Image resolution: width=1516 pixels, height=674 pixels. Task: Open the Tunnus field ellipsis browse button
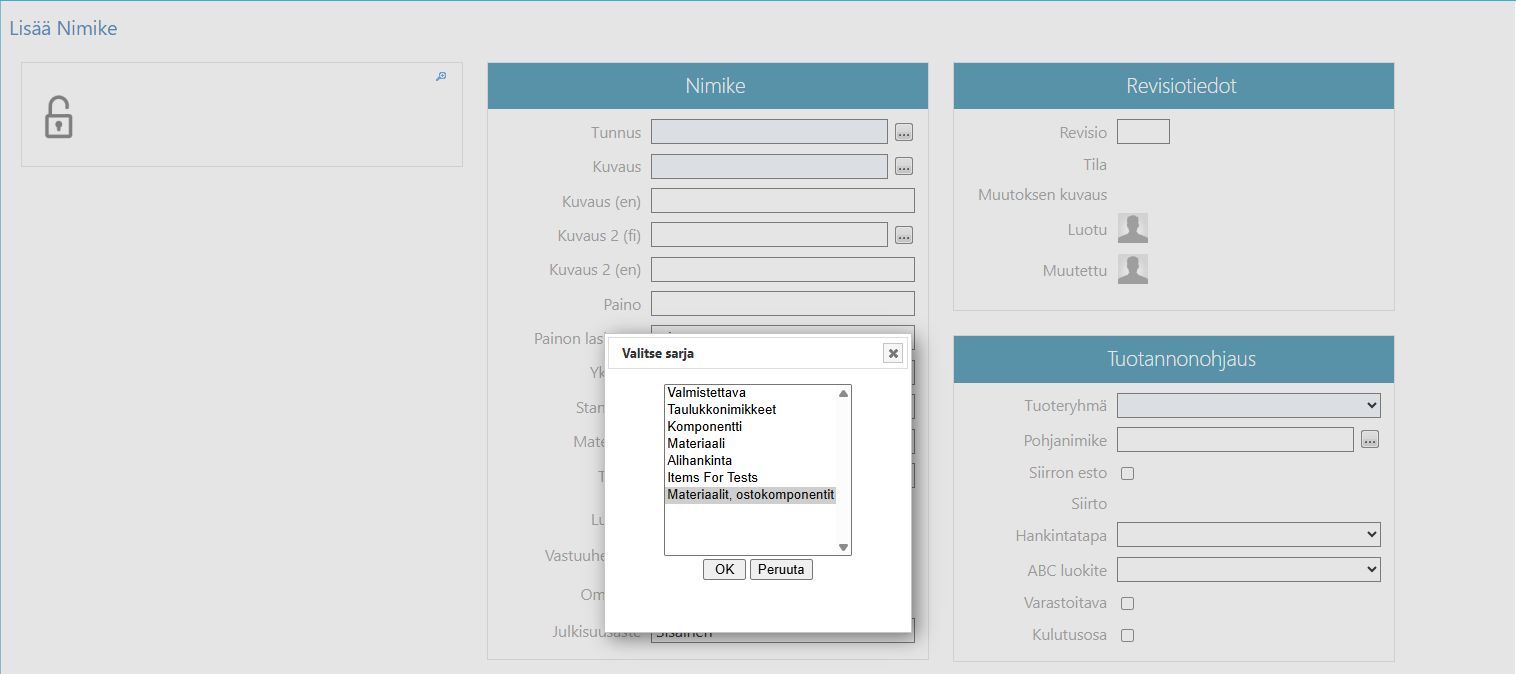(904, 132)
